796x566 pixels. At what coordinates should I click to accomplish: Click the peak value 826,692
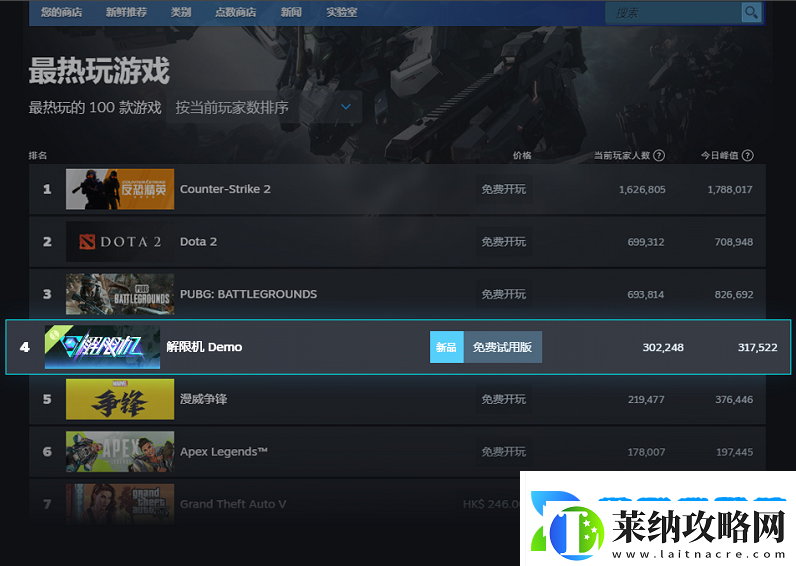coord(734,294)
